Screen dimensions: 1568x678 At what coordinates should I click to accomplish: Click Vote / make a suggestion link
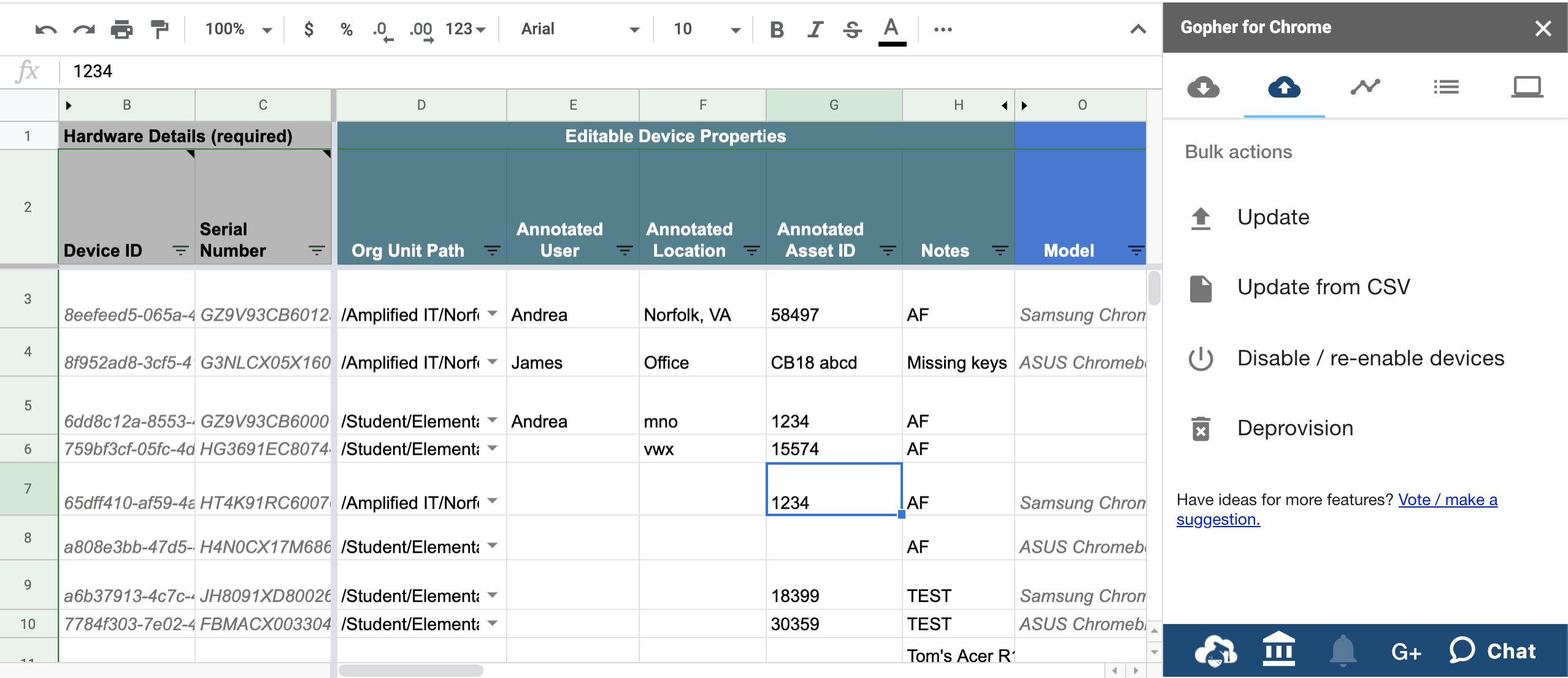pos(1447,500)
